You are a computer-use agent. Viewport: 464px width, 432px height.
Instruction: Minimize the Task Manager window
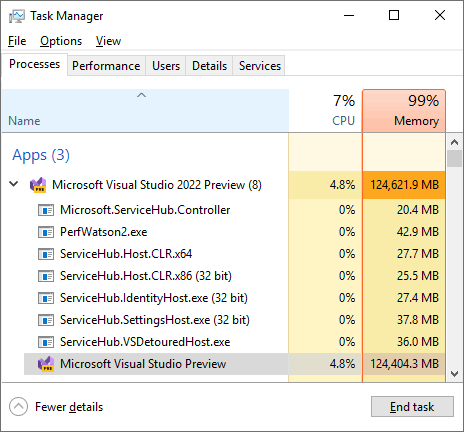point(349,15)
